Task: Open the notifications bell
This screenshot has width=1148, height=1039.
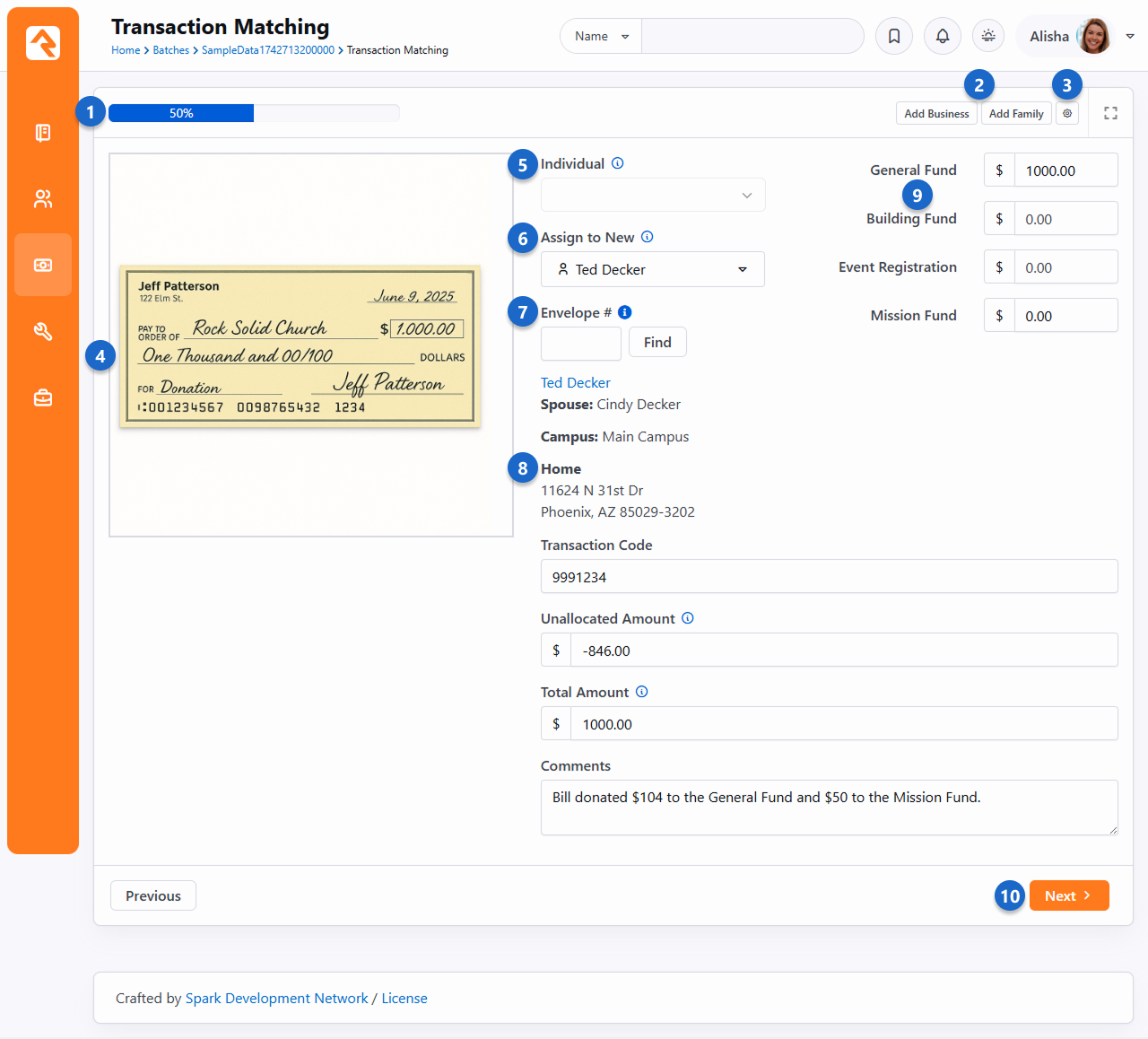Action: tap(943, 37)
